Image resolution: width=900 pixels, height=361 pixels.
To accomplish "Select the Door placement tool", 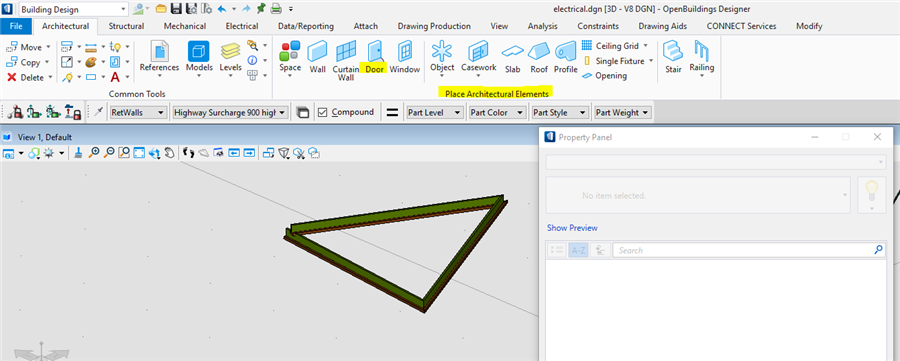I will point(374,57).
